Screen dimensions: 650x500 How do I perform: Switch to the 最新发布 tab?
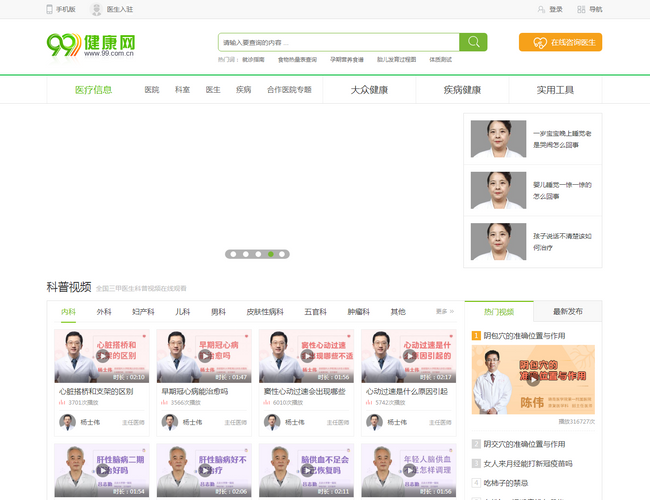(567, 312)
